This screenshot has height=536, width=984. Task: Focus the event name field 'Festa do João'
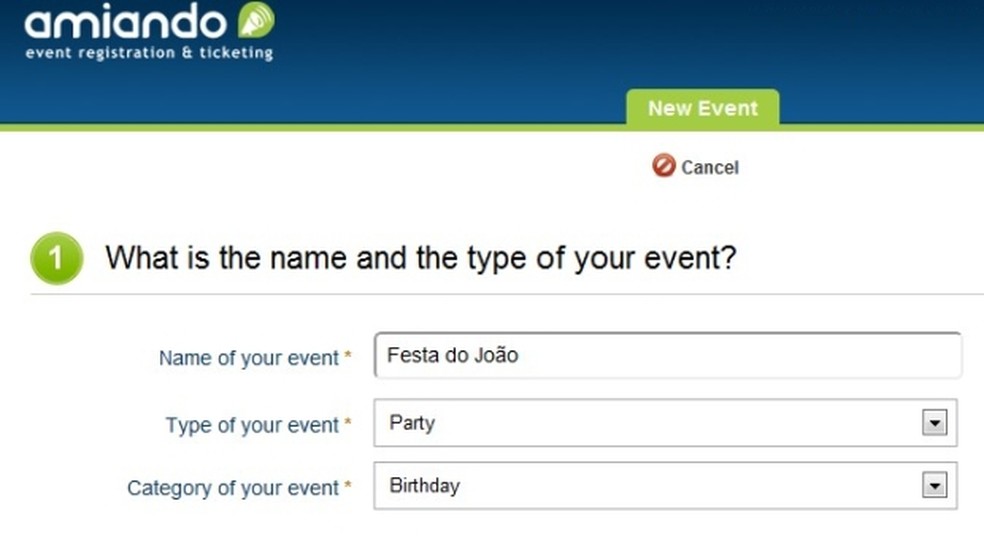[x=667, y=355]
